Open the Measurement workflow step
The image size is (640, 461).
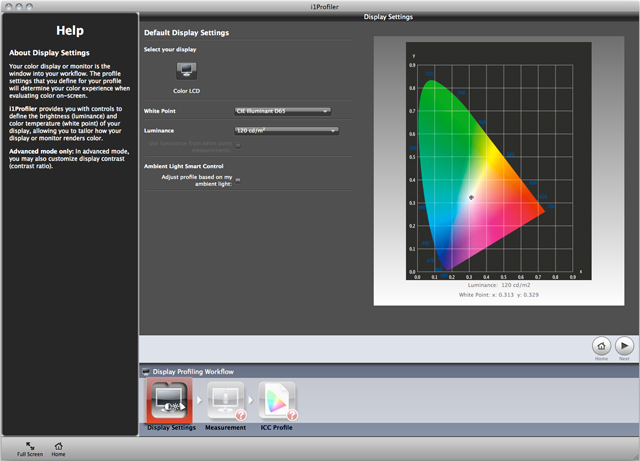[x=226, y=401]
